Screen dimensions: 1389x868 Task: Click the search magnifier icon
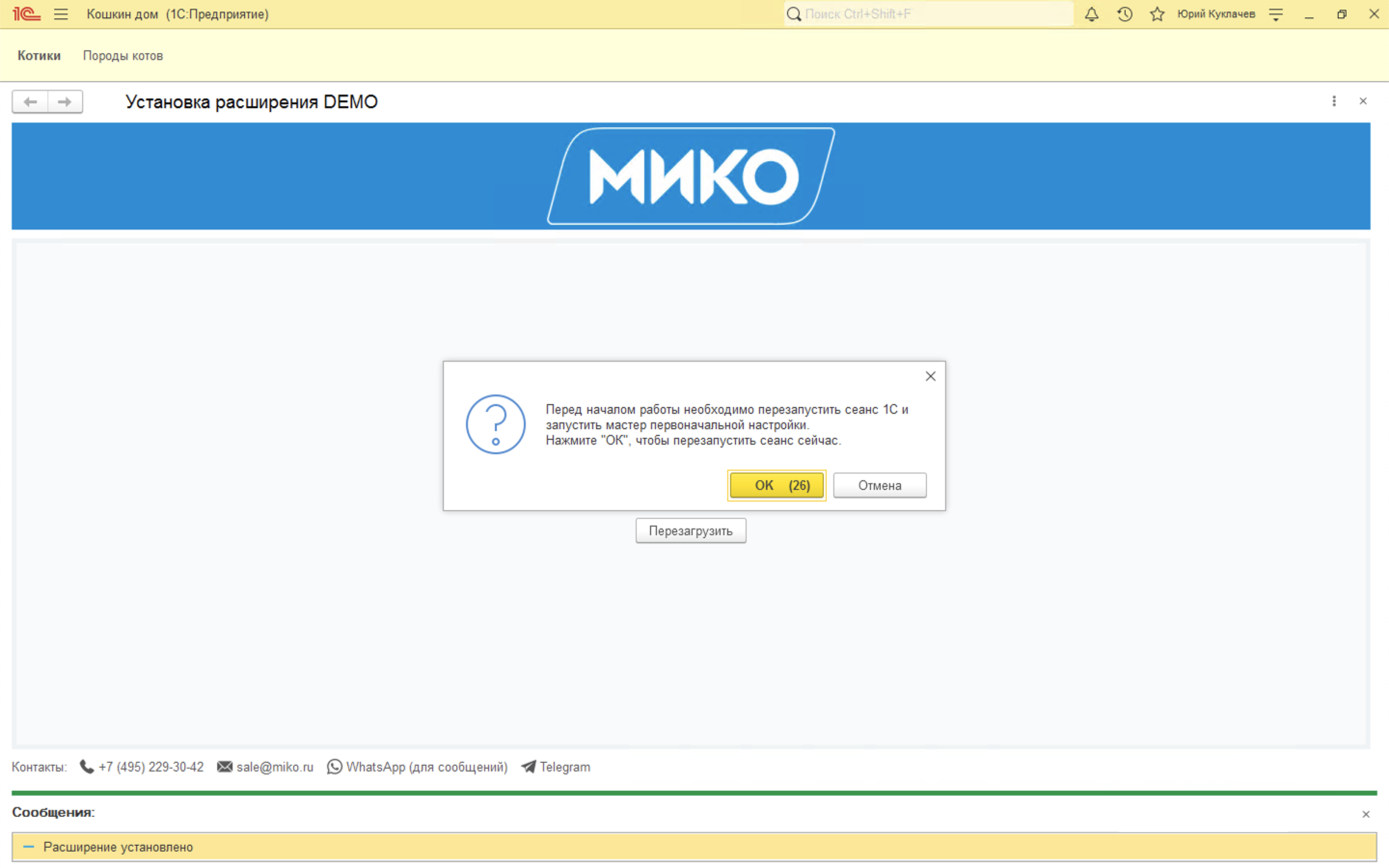(x=794, y=14)
